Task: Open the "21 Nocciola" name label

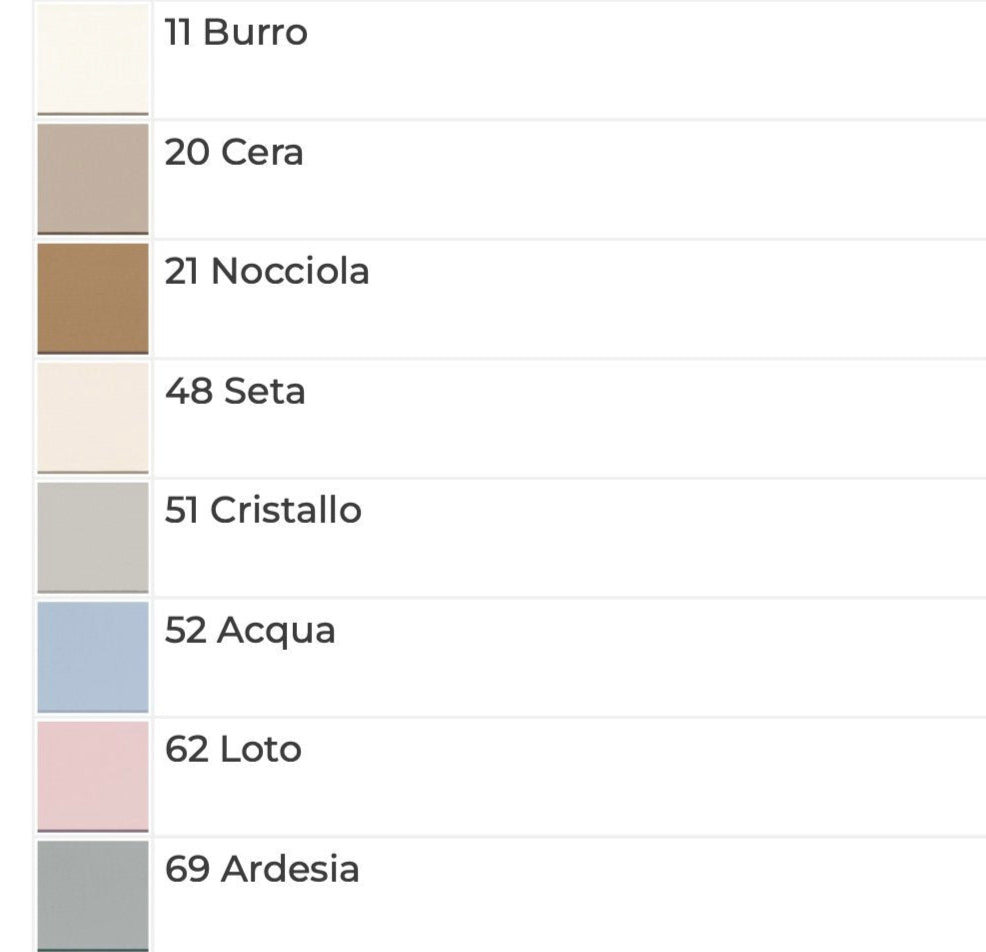Action: pyautogui.click(x=267, y=272)
